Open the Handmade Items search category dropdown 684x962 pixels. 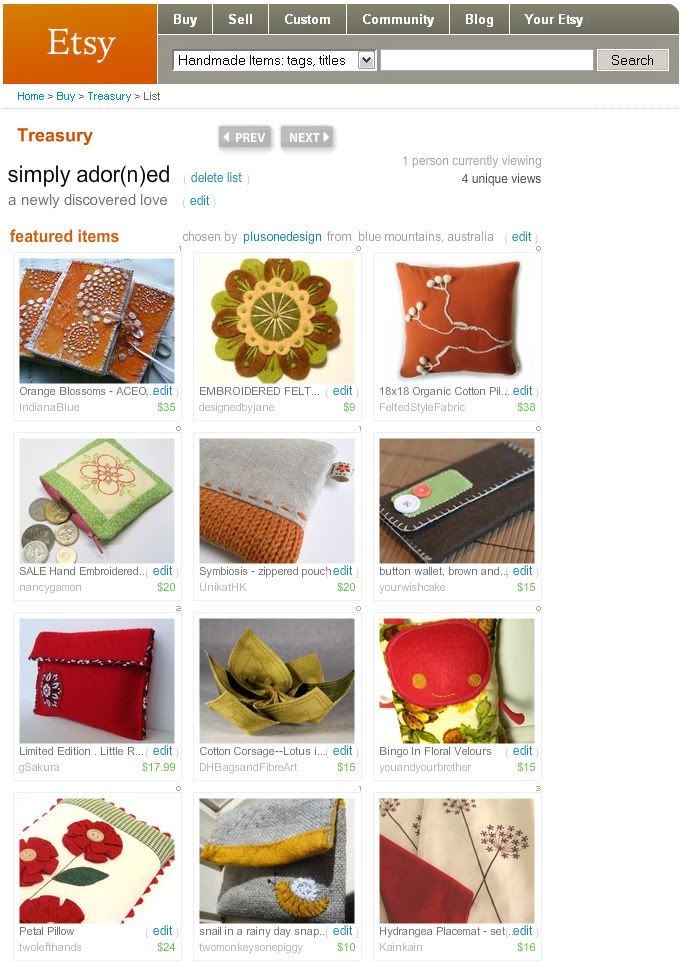click(274, 60)
